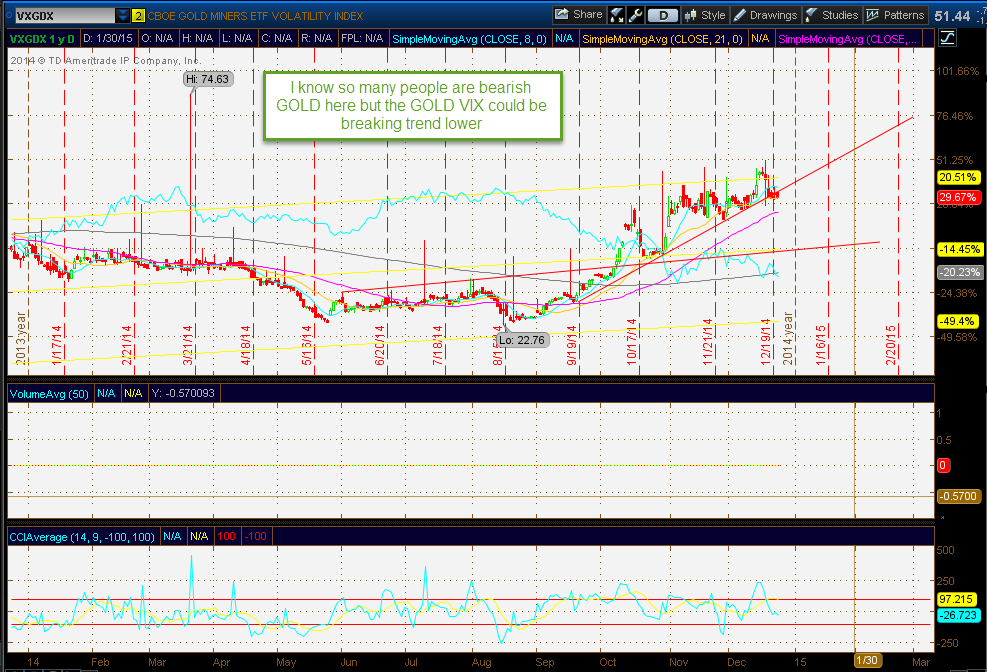The image size is (987, 672).
Task: Toggle the SimpleMovingAvg (CLOSE, 8, 0) study
Action: (x=471, y=36)
